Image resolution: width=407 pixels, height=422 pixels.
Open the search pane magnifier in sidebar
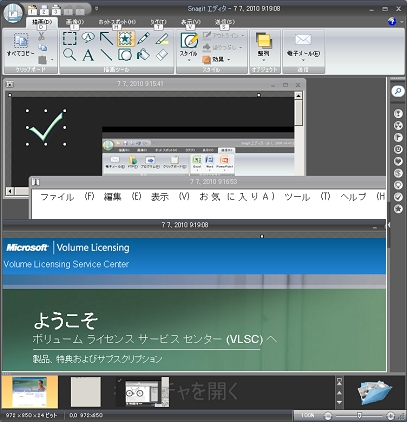point(398,91)
